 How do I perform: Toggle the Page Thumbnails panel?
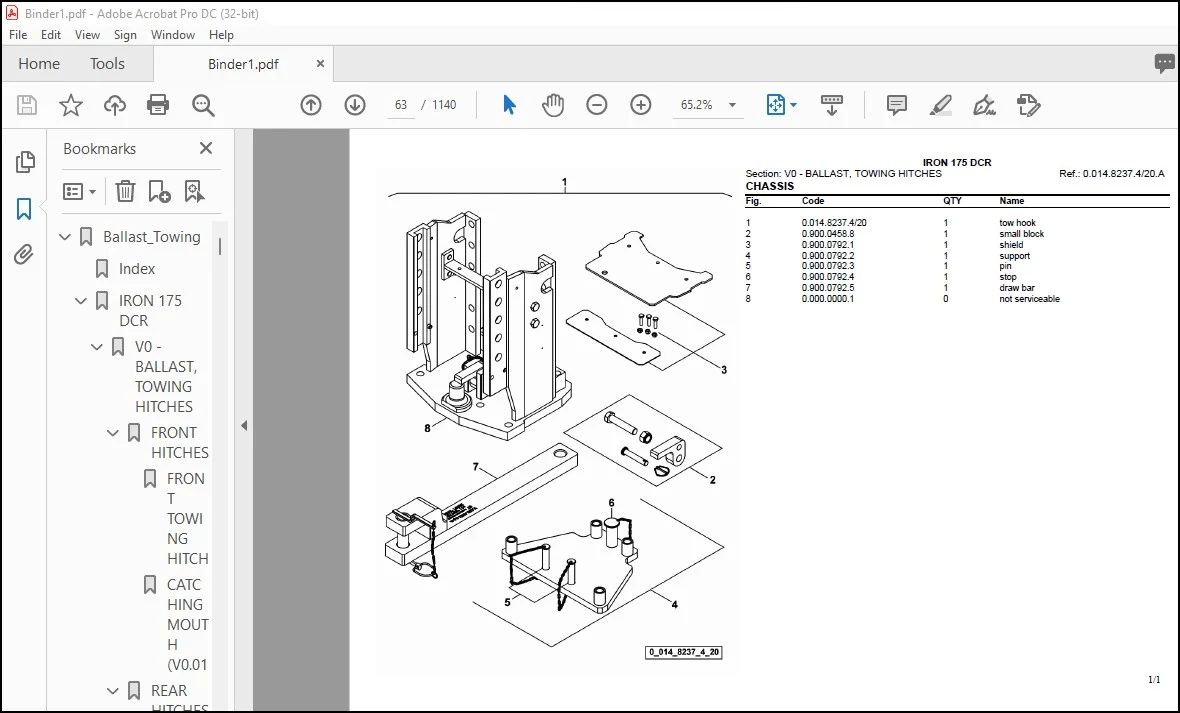point(25,162)
